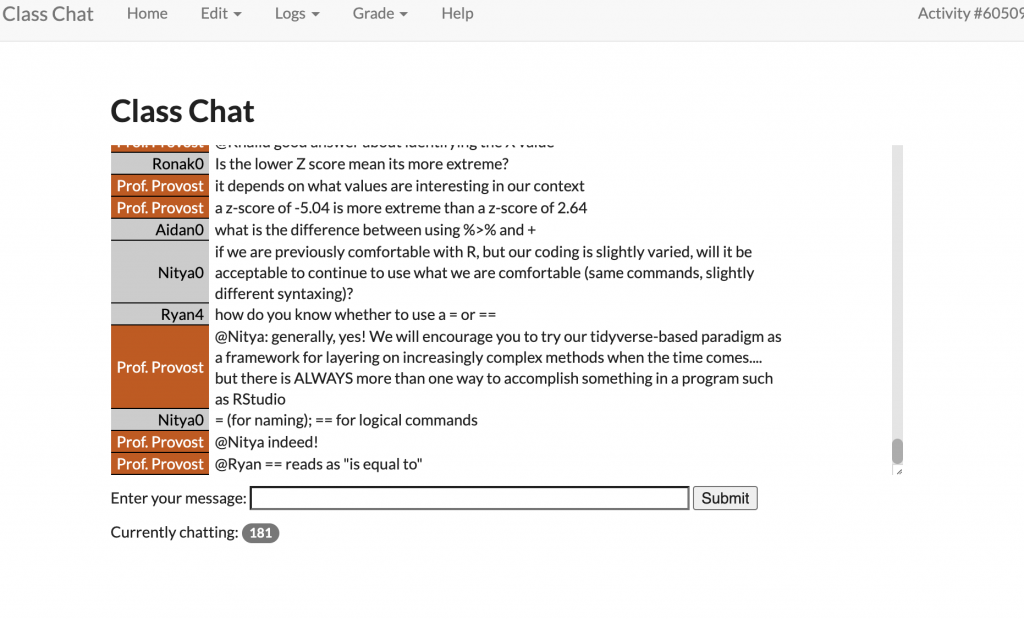The width and height of the screenshot is (1024, 619).
Task: Expand the Edit dropdown menu
Action: [221, 14]
